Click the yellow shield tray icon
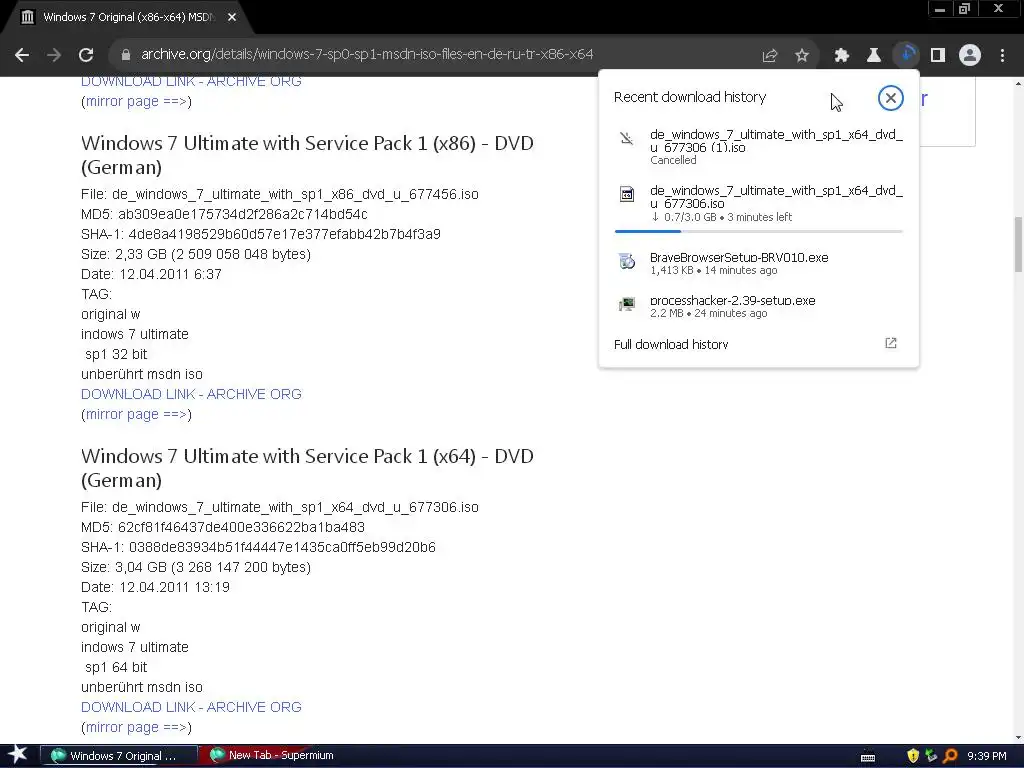Image resolution: width=1024 pixels, height=768 pixels. click(x=913, y=756)
